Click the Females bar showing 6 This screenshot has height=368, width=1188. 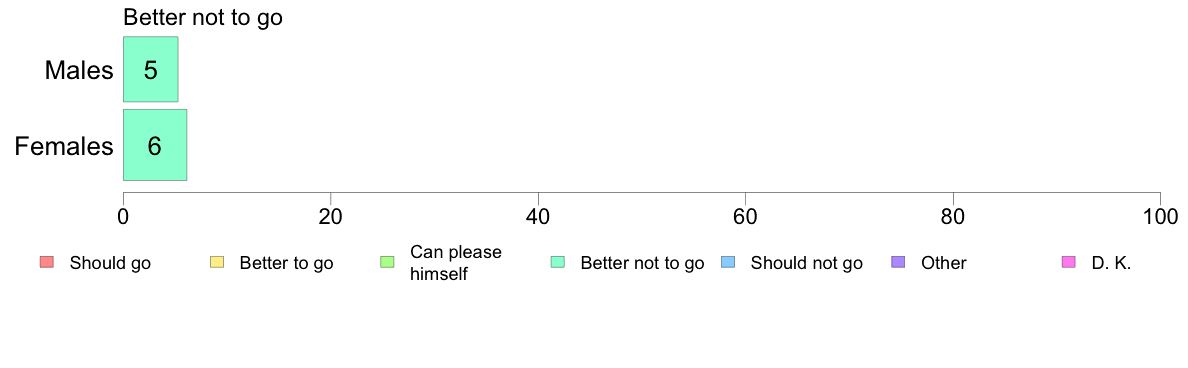click(155, 145)
